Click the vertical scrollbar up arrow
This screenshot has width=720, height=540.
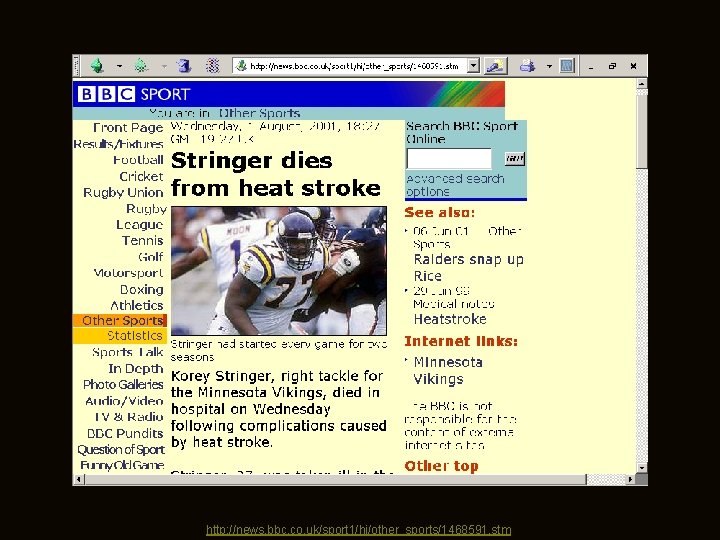pyautogui.click(x=642, y=84)
